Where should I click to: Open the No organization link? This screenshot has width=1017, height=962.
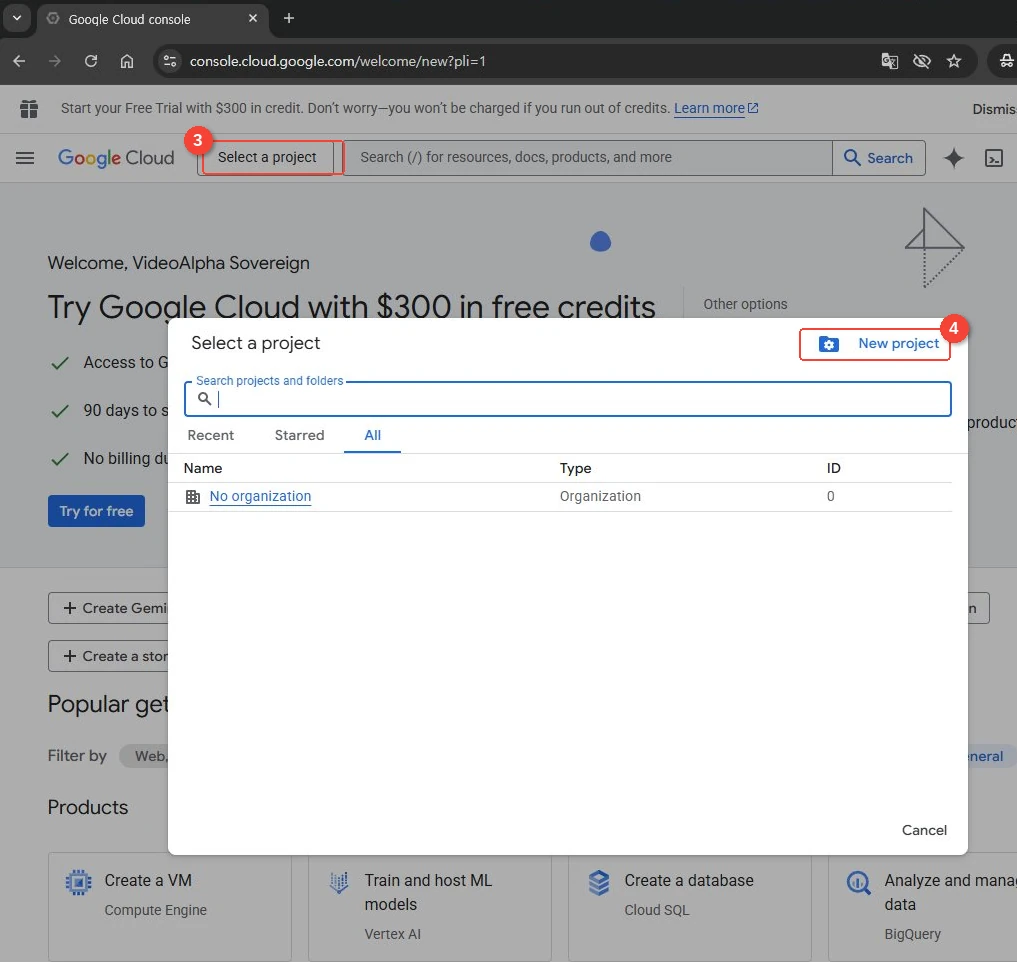click(x=260, y=496)
